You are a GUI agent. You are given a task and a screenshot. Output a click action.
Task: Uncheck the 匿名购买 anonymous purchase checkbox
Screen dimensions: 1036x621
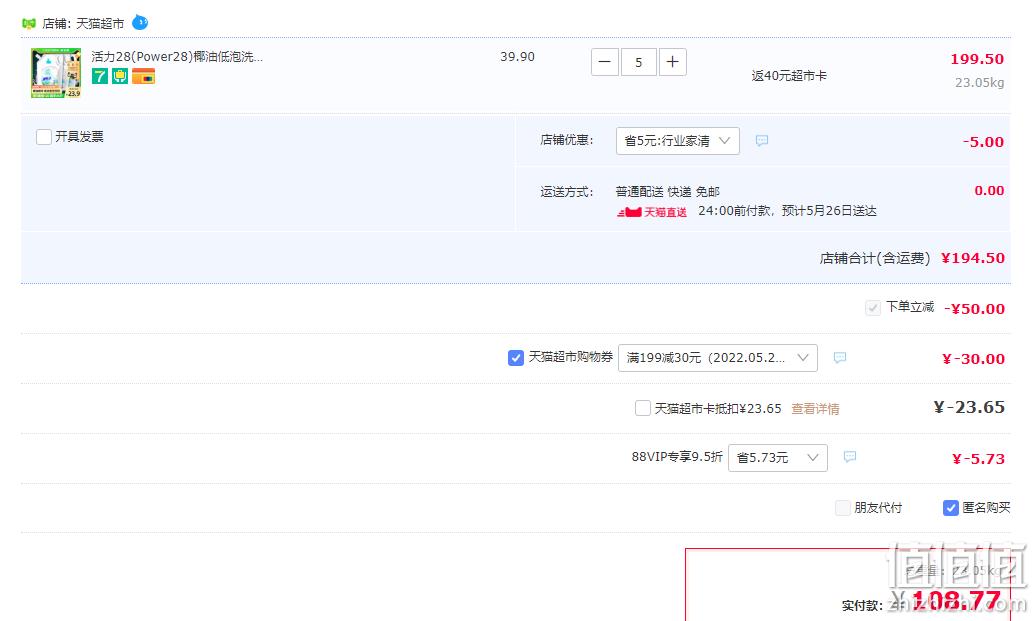pyautogui.click(x=951, y=507)
